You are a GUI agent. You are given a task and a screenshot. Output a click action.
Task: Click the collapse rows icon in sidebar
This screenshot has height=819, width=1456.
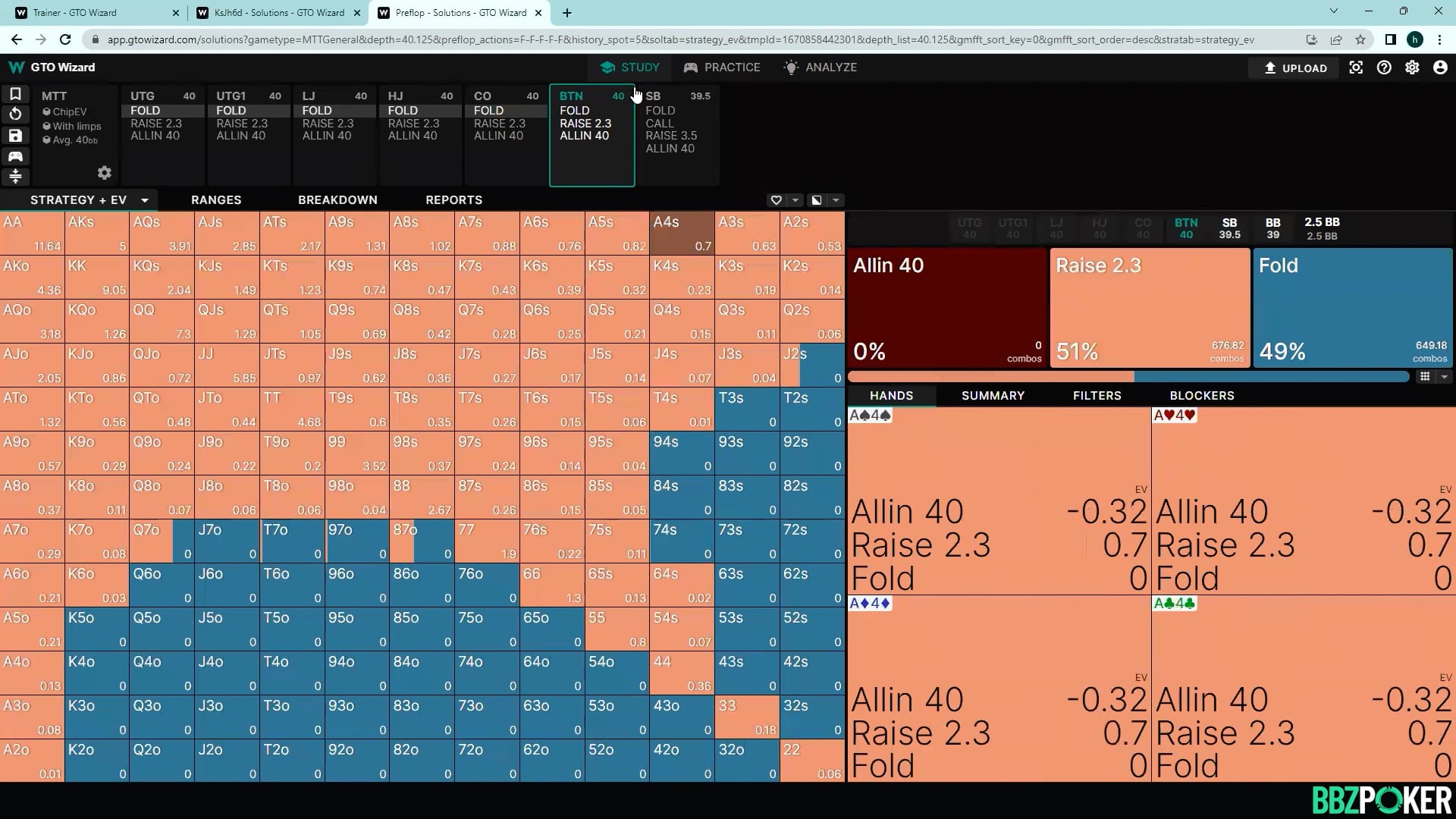(x=15, y=177)
